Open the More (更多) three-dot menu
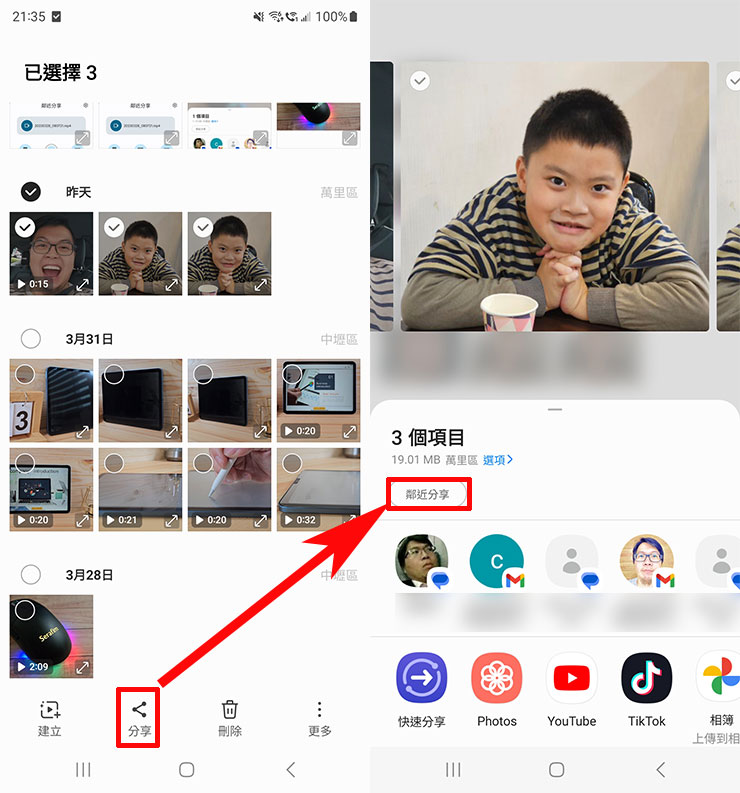740x793 pixels. pyautogui.click(x=319, y=718)
